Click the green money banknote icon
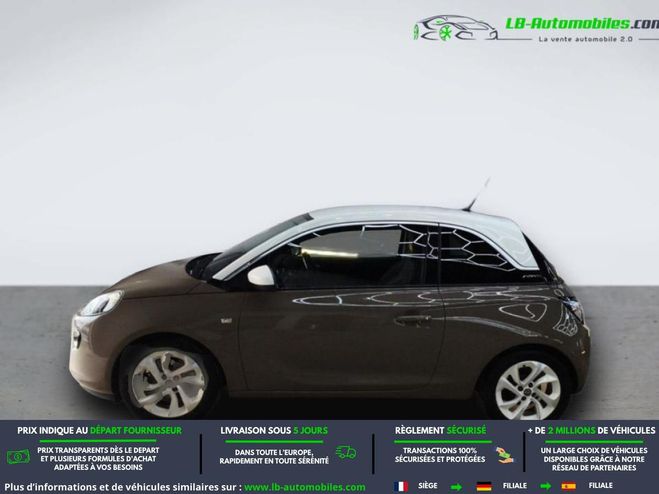The image size is (659, 494). coord(18,457)
